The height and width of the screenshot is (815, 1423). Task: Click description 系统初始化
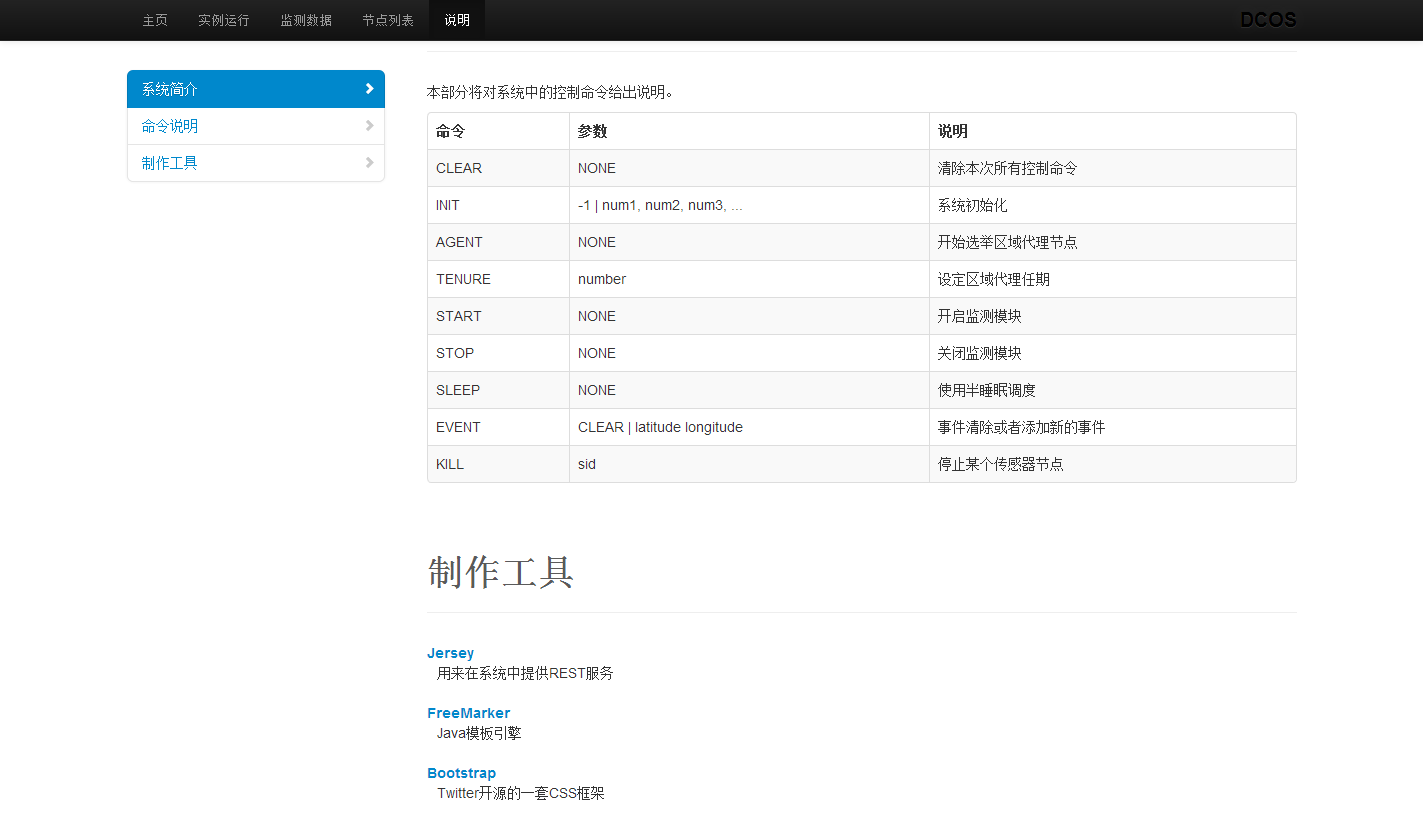(1113, 205)
